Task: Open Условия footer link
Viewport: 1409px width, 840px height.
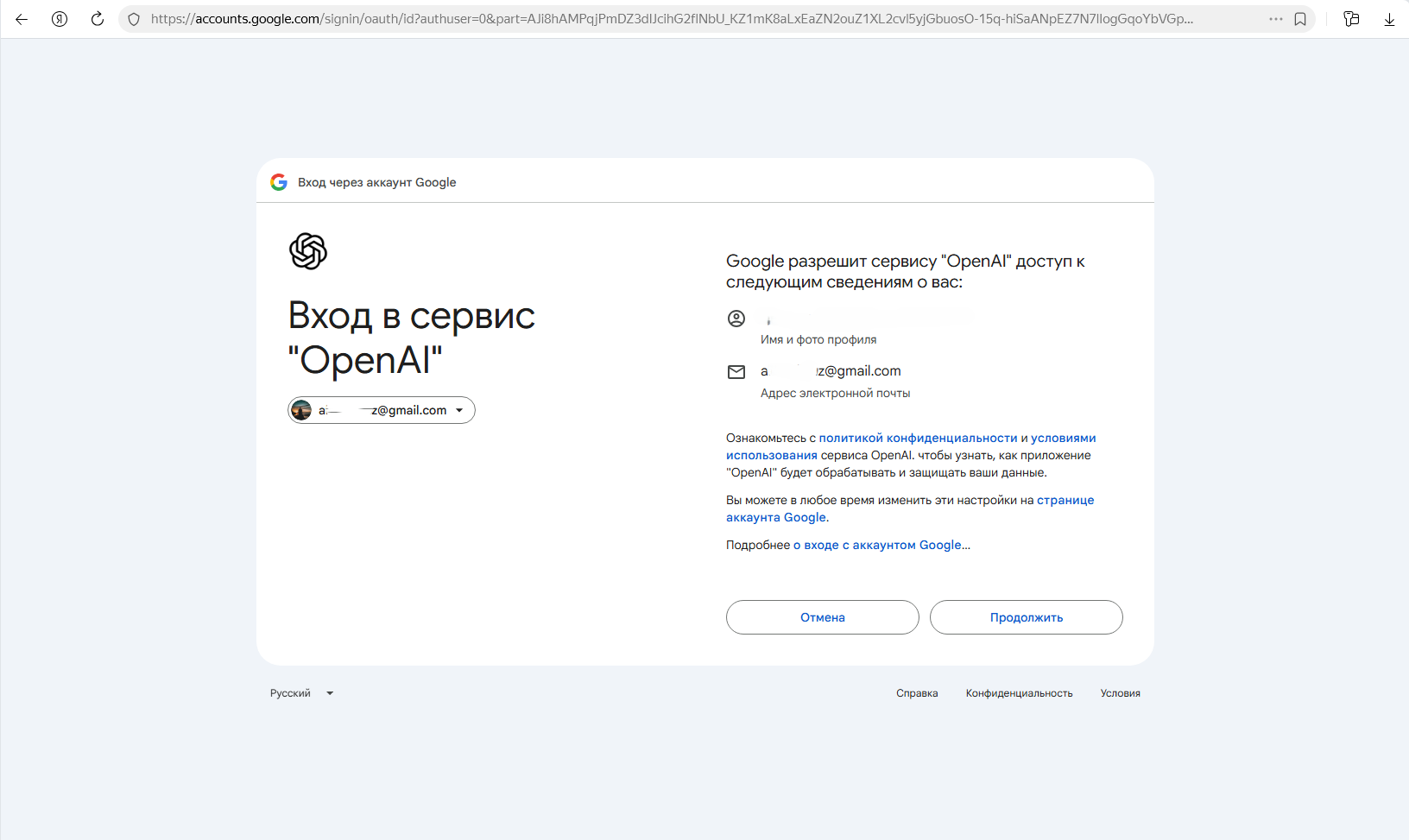Action: click(1120, 693)
